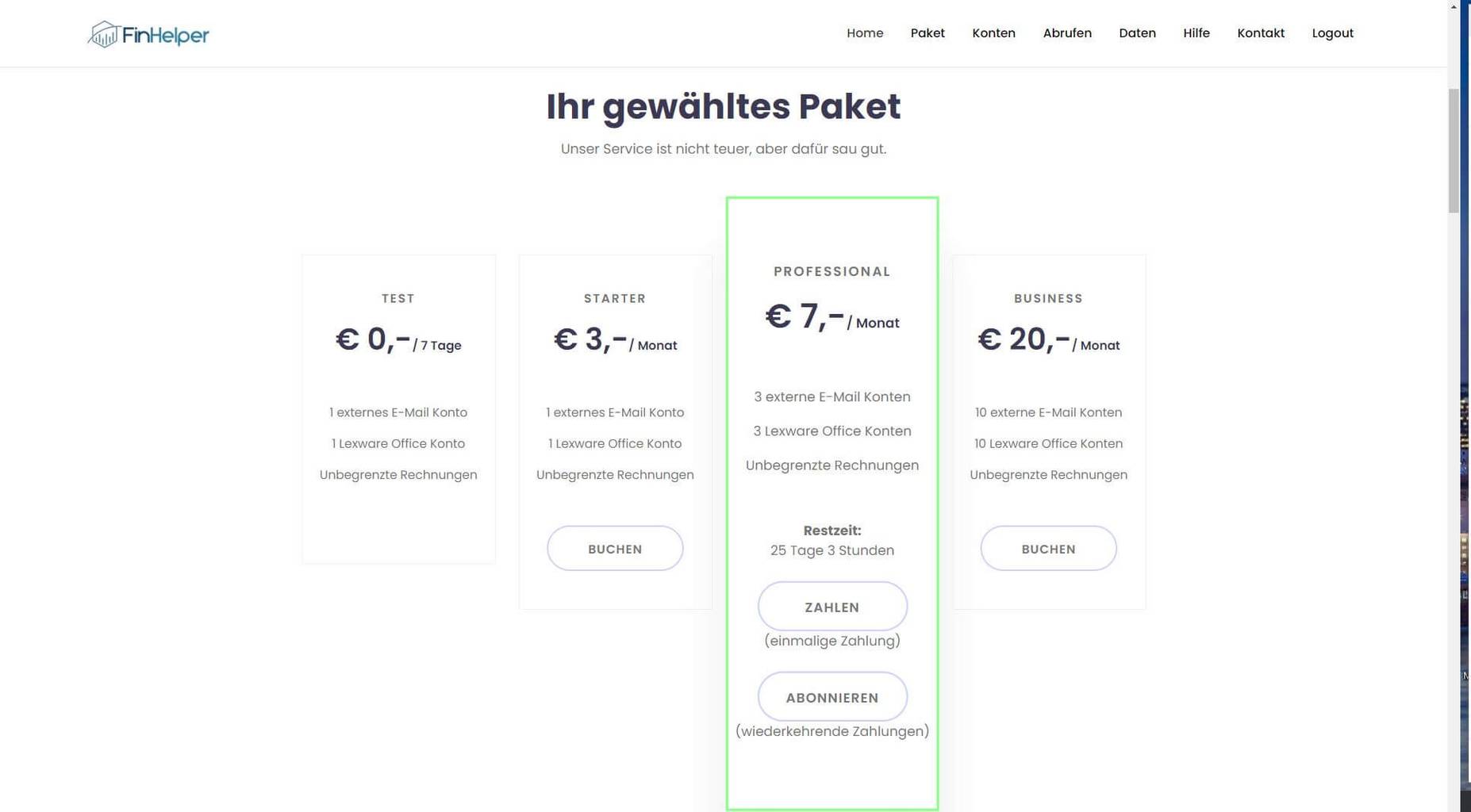Select Abrufen in the top navigation
This screenshot has width=1471, height=812.
coord(1066,33)
